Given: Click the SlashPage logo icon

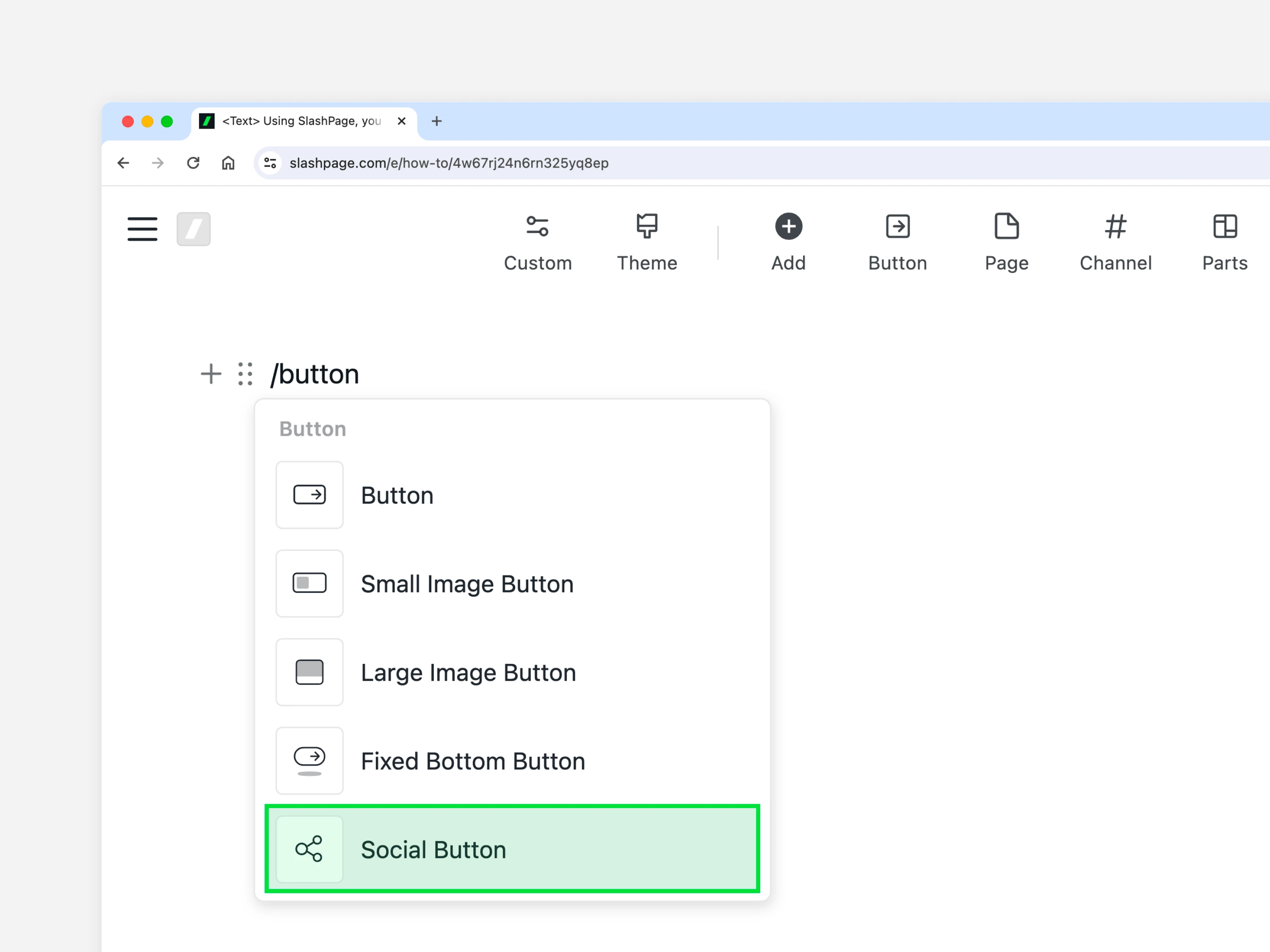Looking at the screenshot, I should (193, 229).
